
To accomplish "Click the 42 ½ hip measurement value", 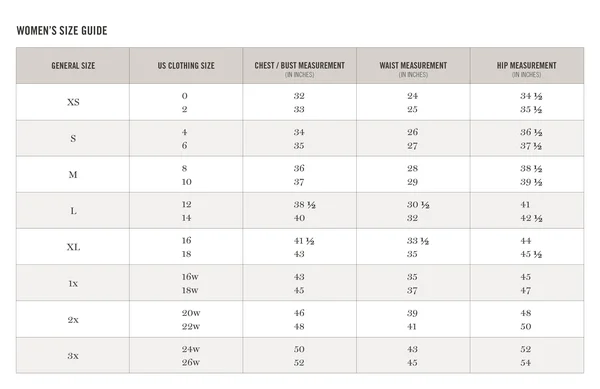I will [531, 218].
